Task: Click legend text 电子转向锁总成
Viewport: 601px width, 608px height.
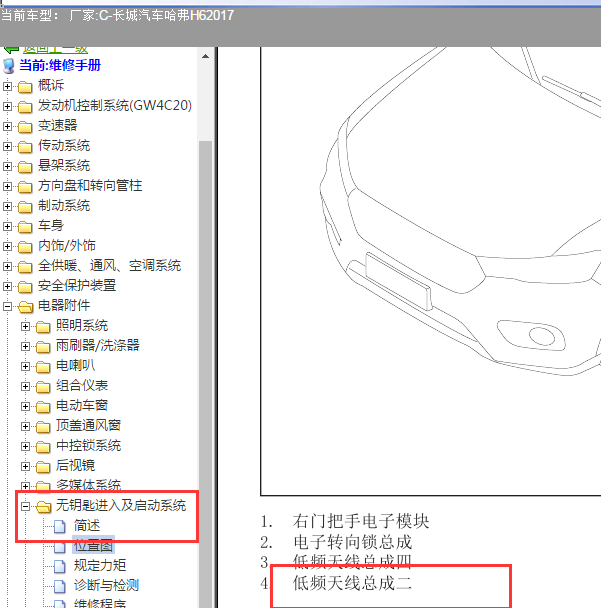Action: (352, 542)
